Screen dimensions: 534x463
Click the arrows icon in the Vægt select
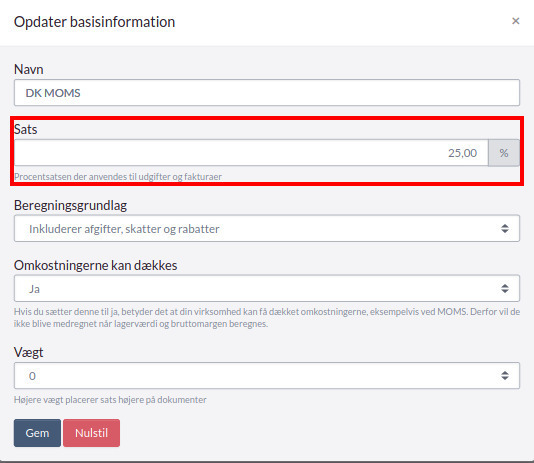pos(505,376)
